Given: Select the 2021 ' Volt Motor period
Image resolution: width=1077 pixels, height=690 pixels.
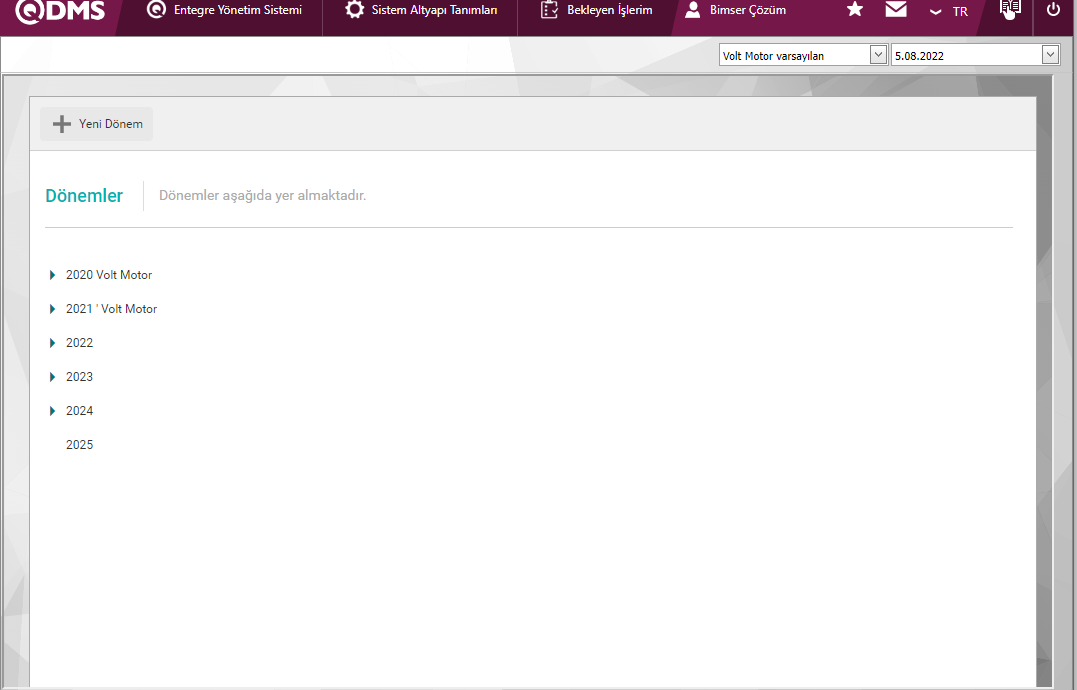Looking at the screenshot, I should pos(111,309).
